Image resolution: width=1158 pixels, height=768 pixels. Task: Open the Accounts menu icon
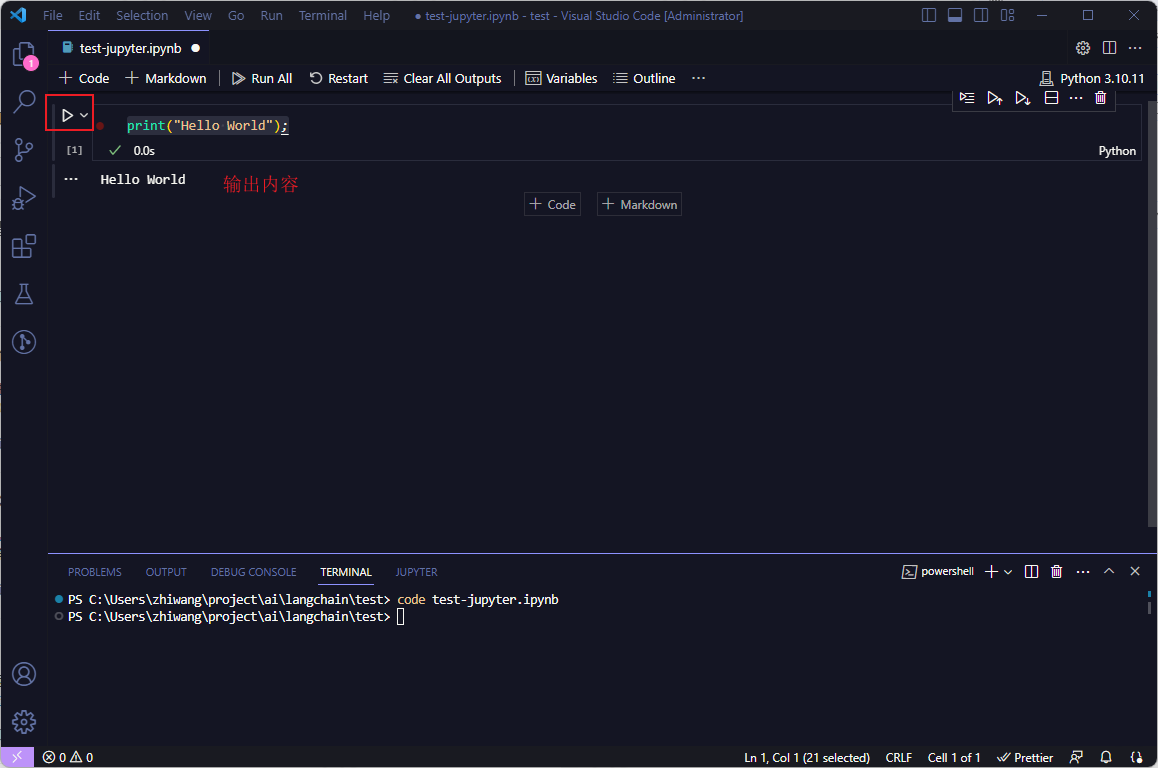coord(24,674)
